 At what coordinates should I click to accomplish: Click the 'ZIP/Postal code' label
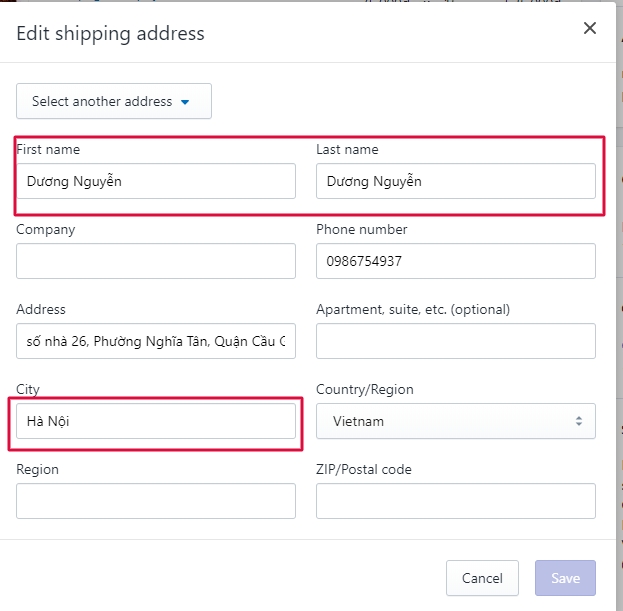point(363,469)
